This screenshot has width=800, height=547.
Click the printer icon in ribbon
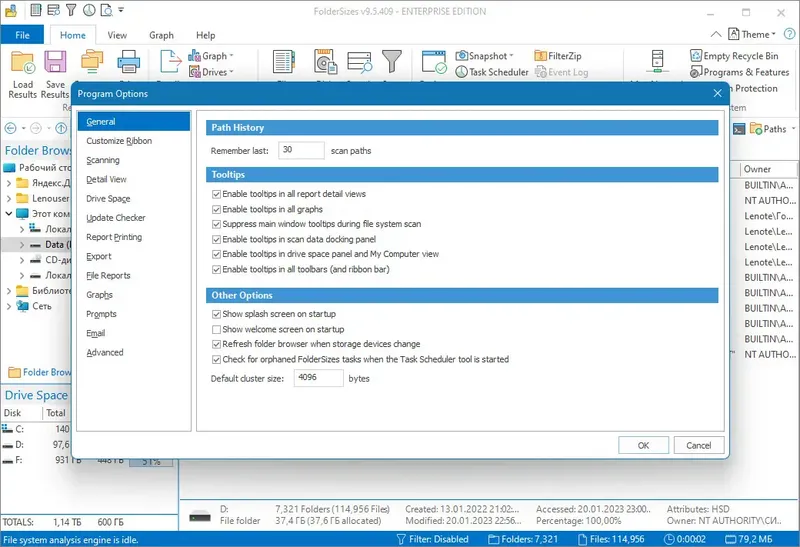128,62
